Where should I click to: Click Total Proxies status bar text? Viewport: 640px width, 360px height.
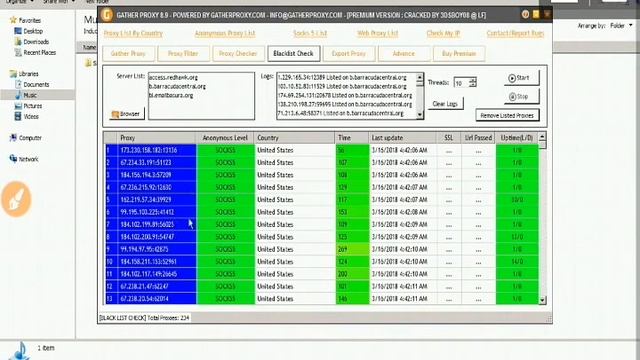click(144, 318)
